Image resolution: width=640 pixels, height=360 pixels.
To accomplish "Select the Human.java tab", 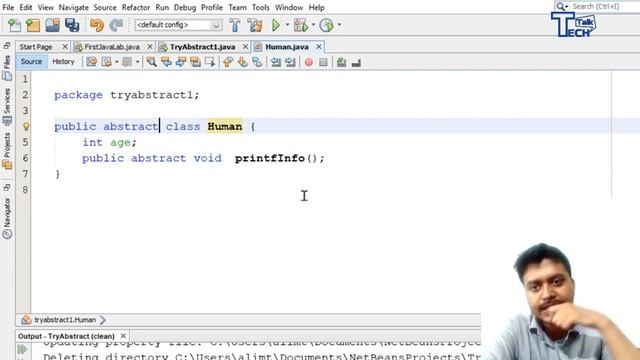I will tap(287, 47).
